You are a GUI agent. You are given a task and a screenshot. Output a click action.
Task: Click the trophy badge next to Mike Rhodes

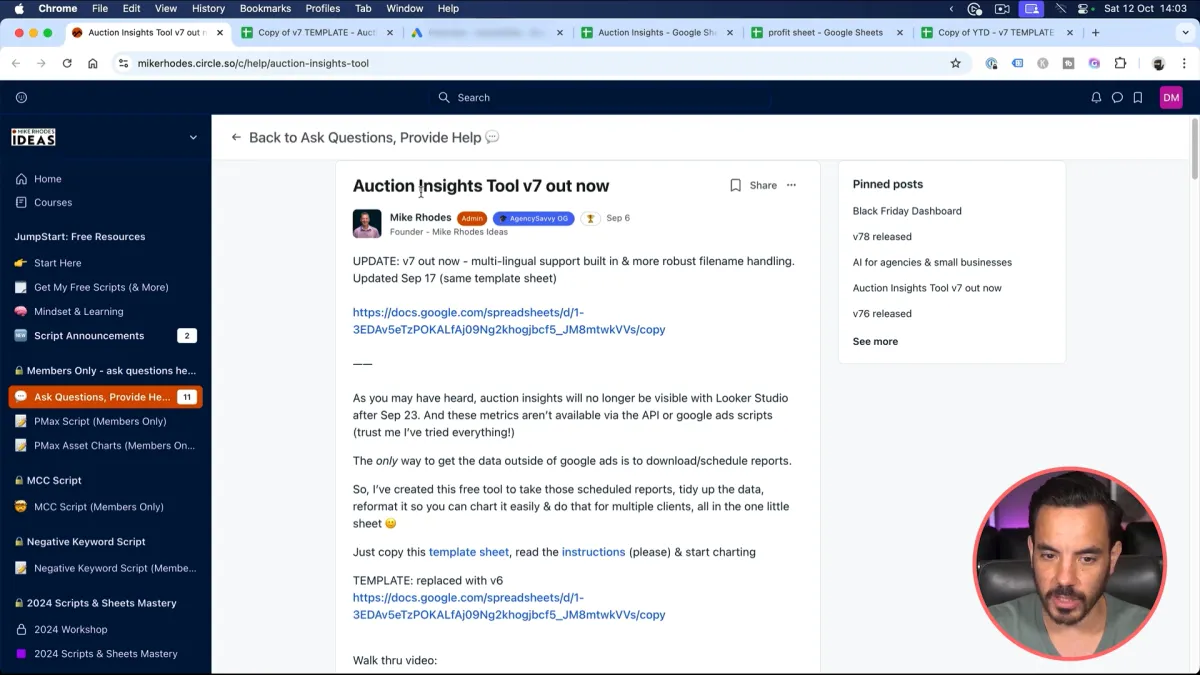click(590, 218)
